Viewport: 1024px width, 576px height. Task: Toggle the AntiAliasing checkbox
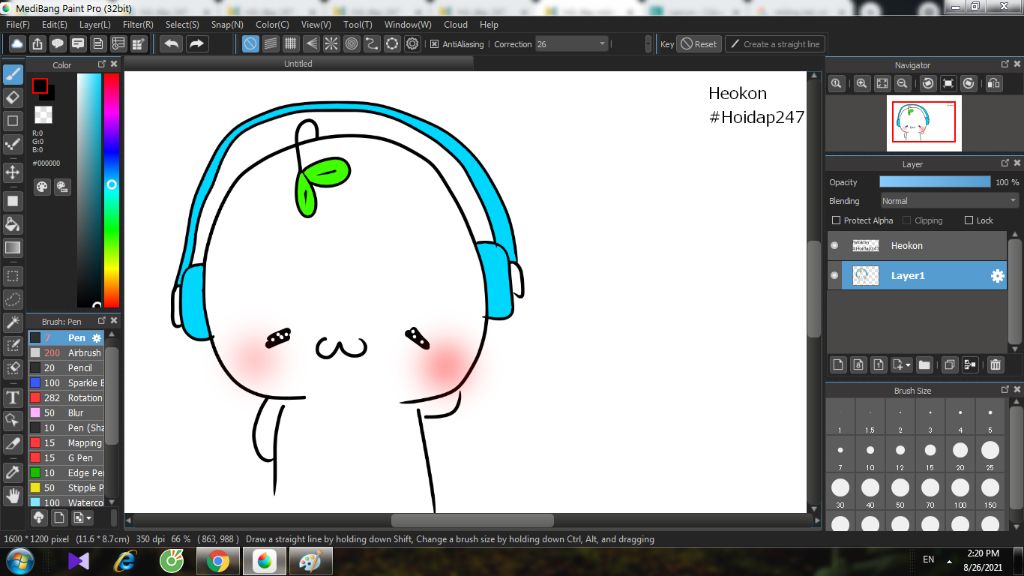434,44
